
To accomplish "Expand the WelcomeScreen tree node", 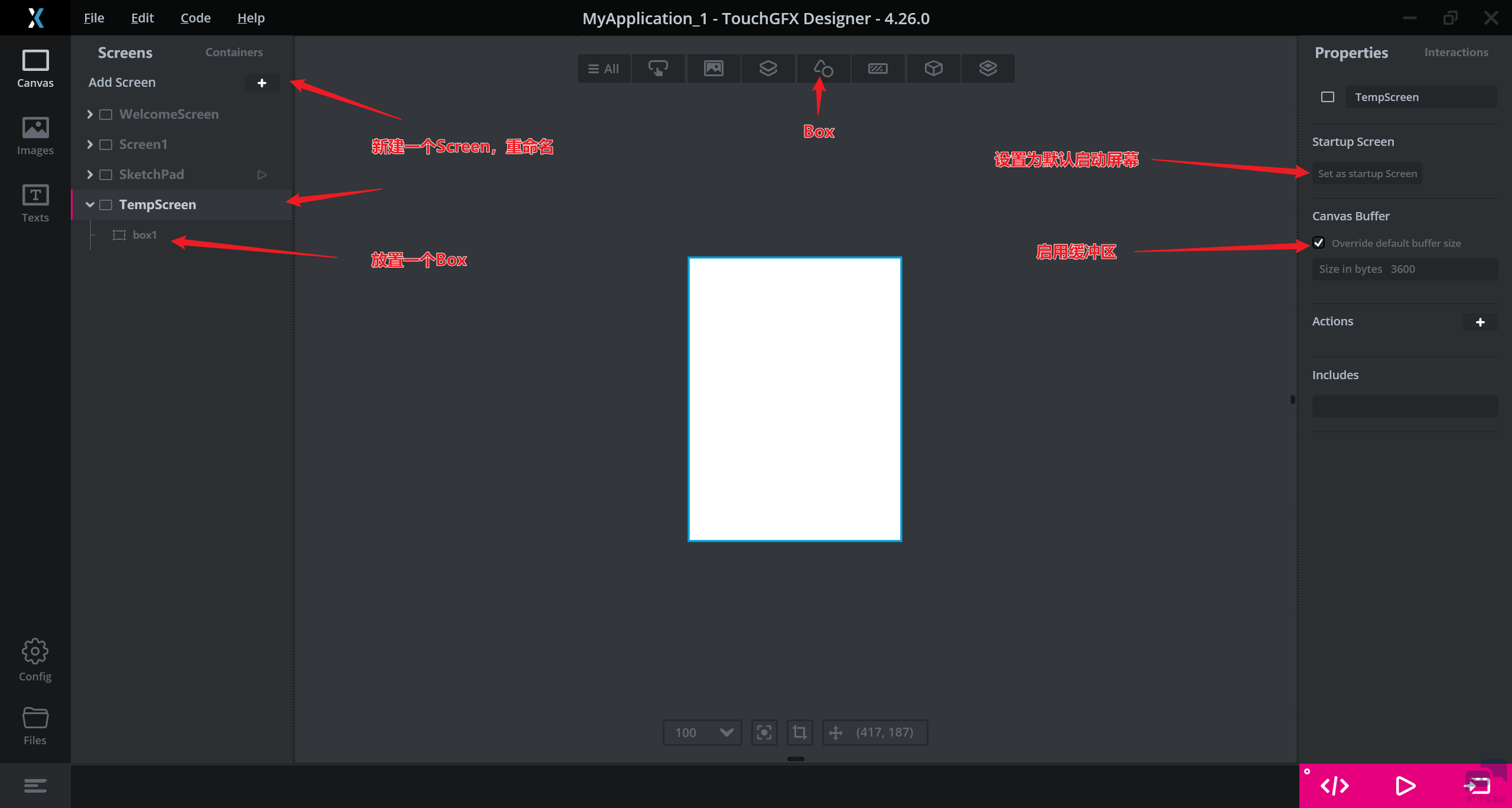I will point(90,114).
